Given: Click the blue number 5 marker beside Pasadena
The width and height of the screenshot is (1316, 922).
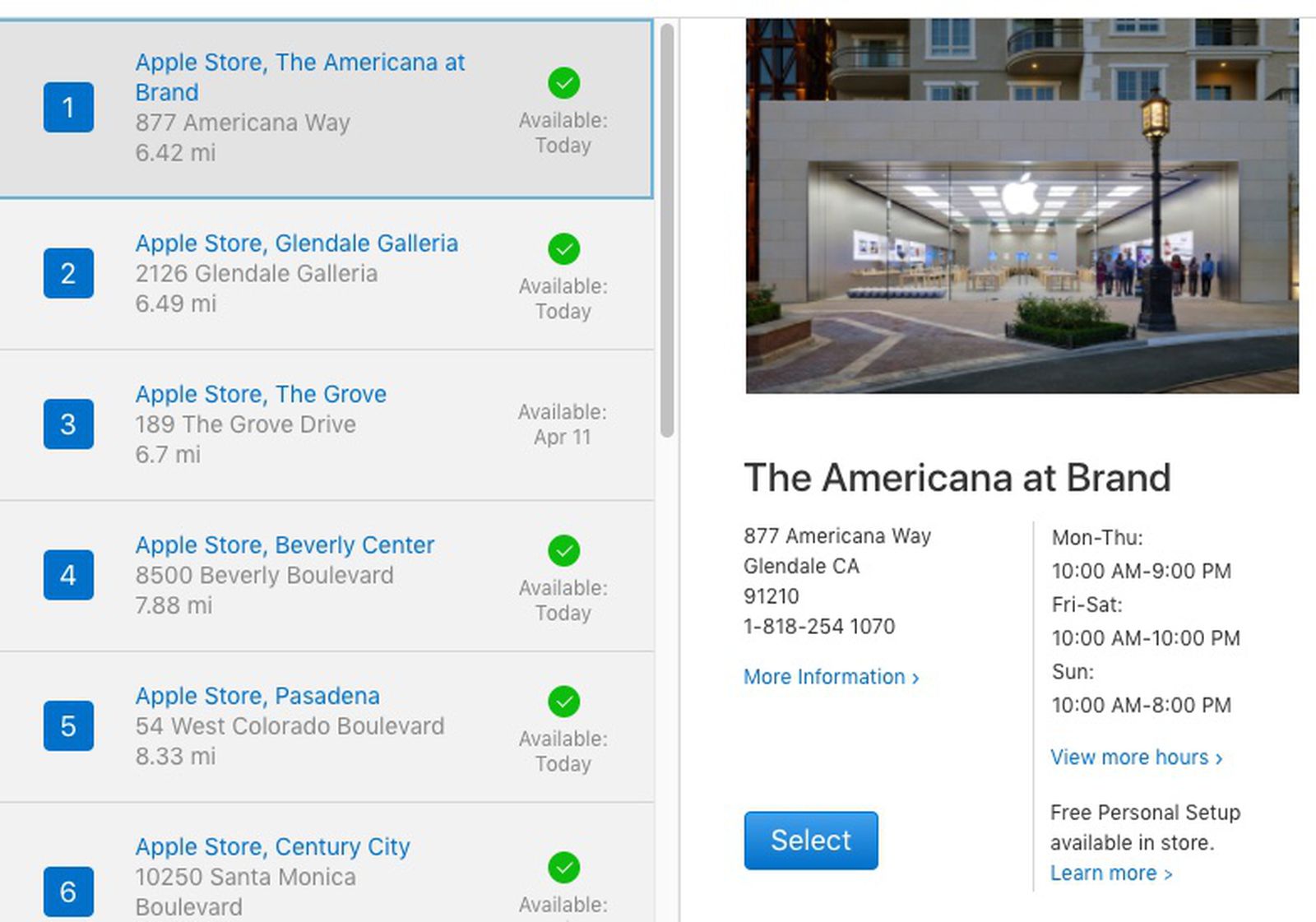Looking at the screenshot, I should (x=68, y=726).
